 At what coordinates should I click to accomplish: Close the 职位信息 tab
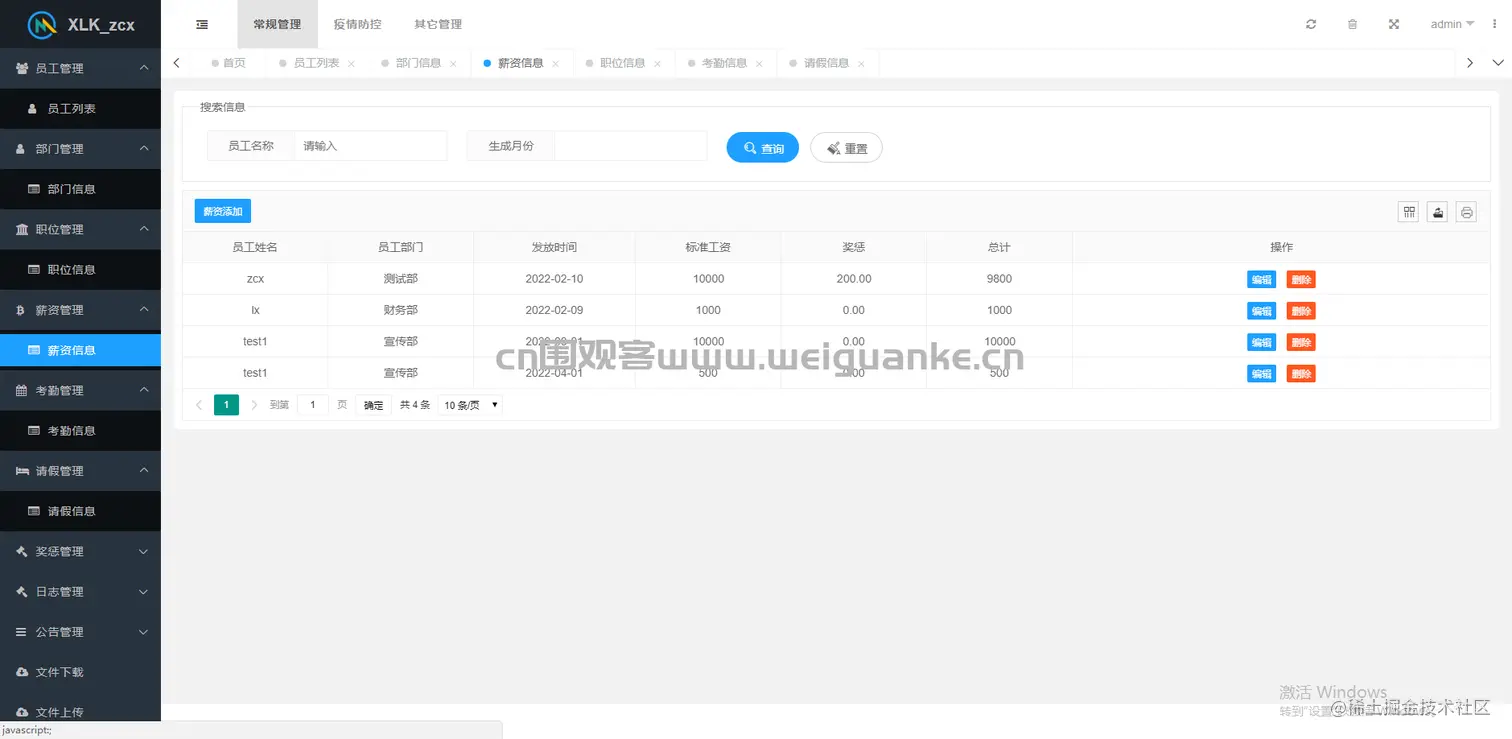click(x=657, y=64)
